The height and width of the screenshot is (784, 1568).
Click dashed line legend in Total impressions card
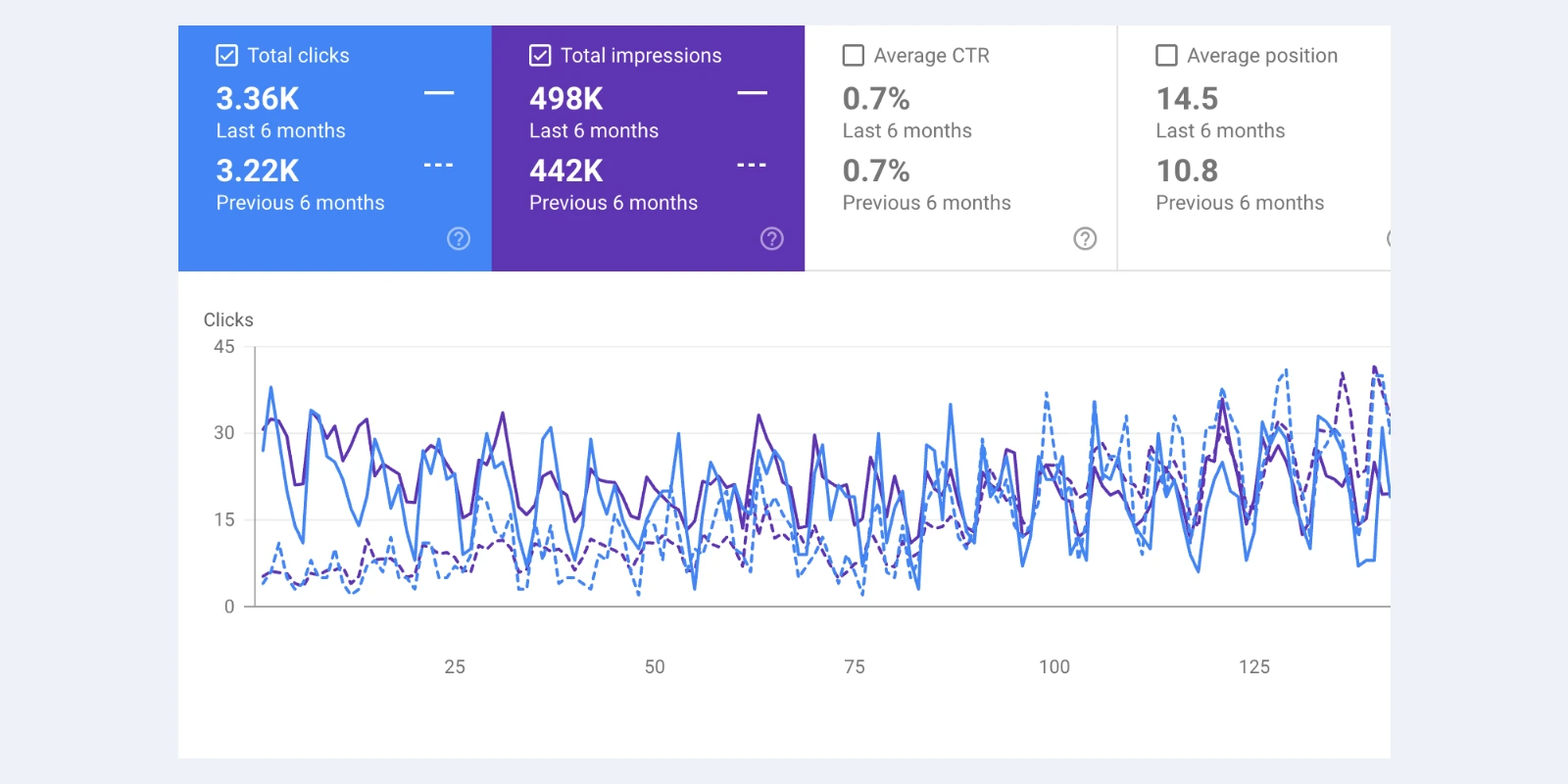tap(753, 165)
